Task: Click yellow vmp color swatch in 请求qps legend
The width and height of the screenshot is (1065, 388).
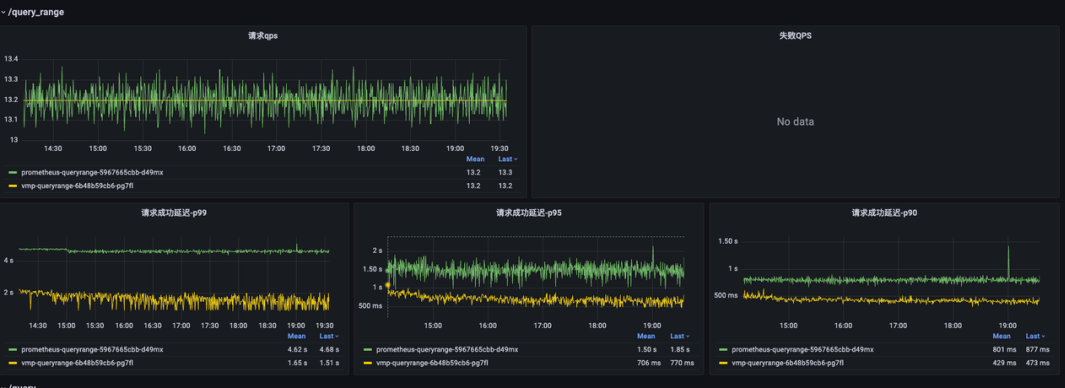Action: (12, 186)
